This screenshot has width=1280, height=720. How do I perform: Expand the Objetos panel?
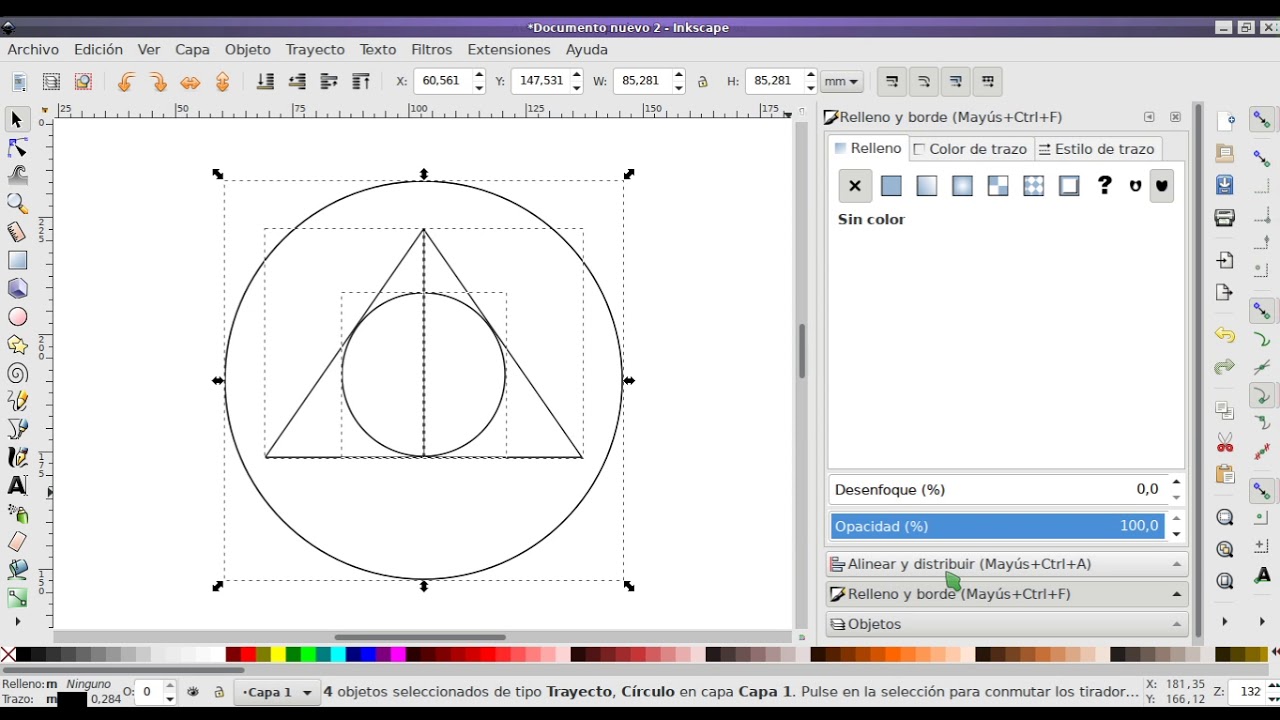pyautogui.click(x=1007, y=624)
